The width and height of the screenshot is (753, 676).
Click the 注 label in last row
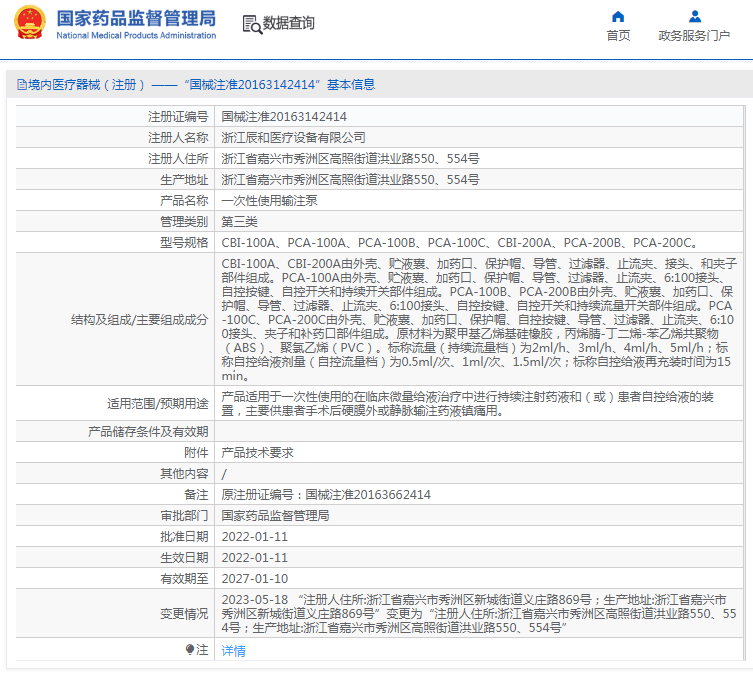coord(202,650)
